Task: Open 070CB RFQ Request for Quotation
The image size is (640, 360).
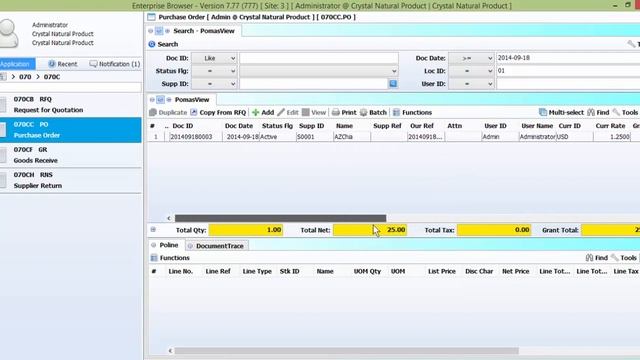Action: click(x=71, y=104)
